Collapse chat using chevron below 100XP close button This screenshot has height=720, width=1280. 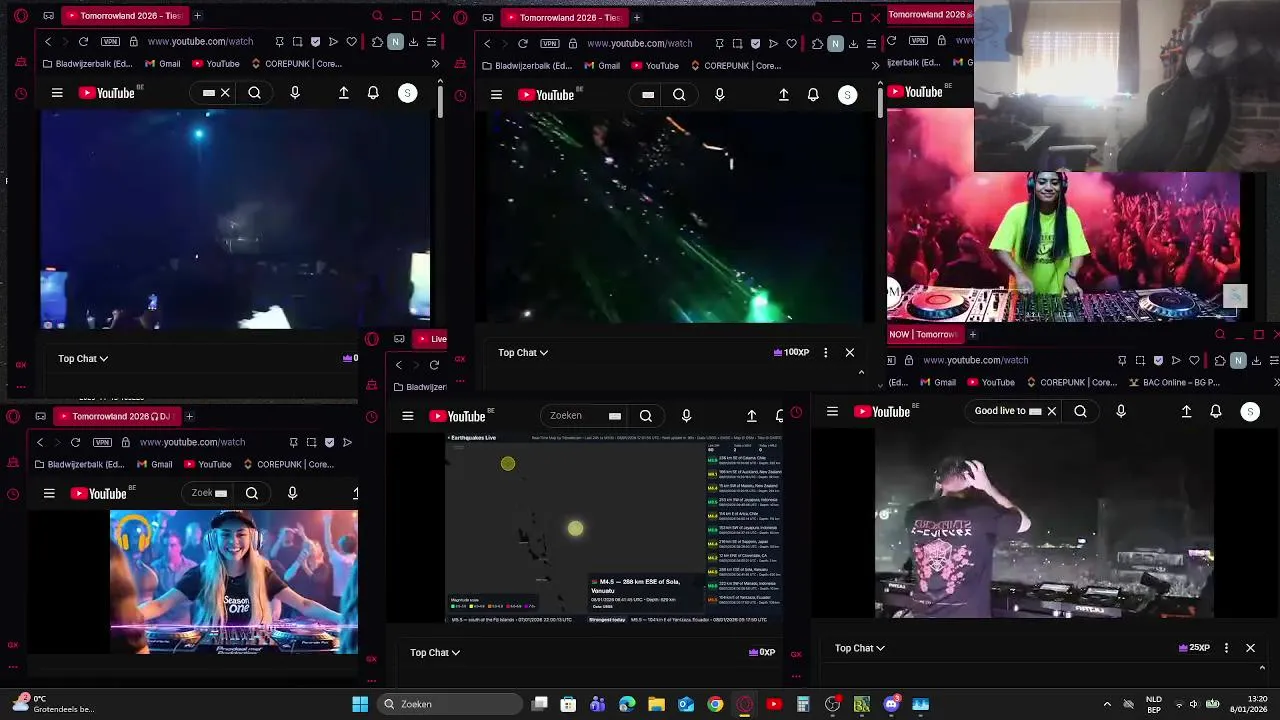click(x=861, y=372)
